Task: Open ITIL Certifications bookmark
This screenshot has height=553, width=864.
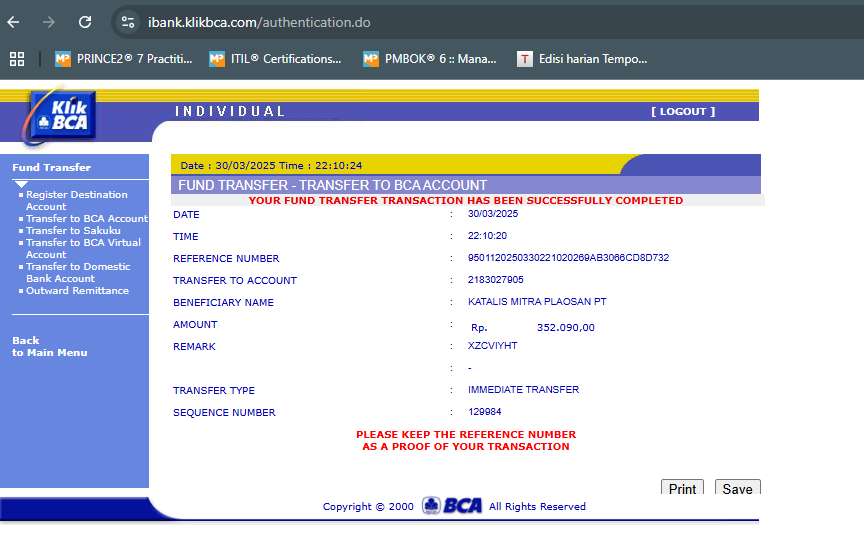Action: click(276, 59)
